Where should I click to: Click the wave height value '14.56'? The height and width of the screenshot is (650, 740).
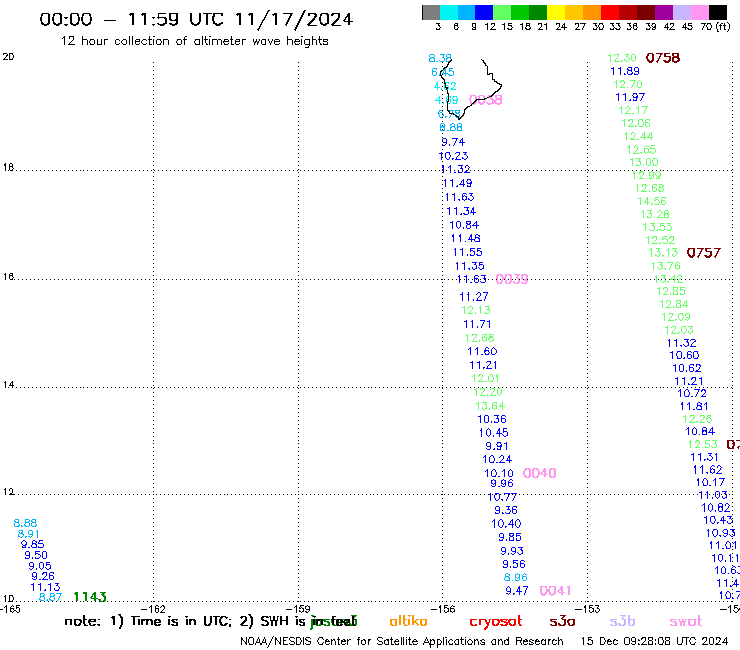coord(652,202)
